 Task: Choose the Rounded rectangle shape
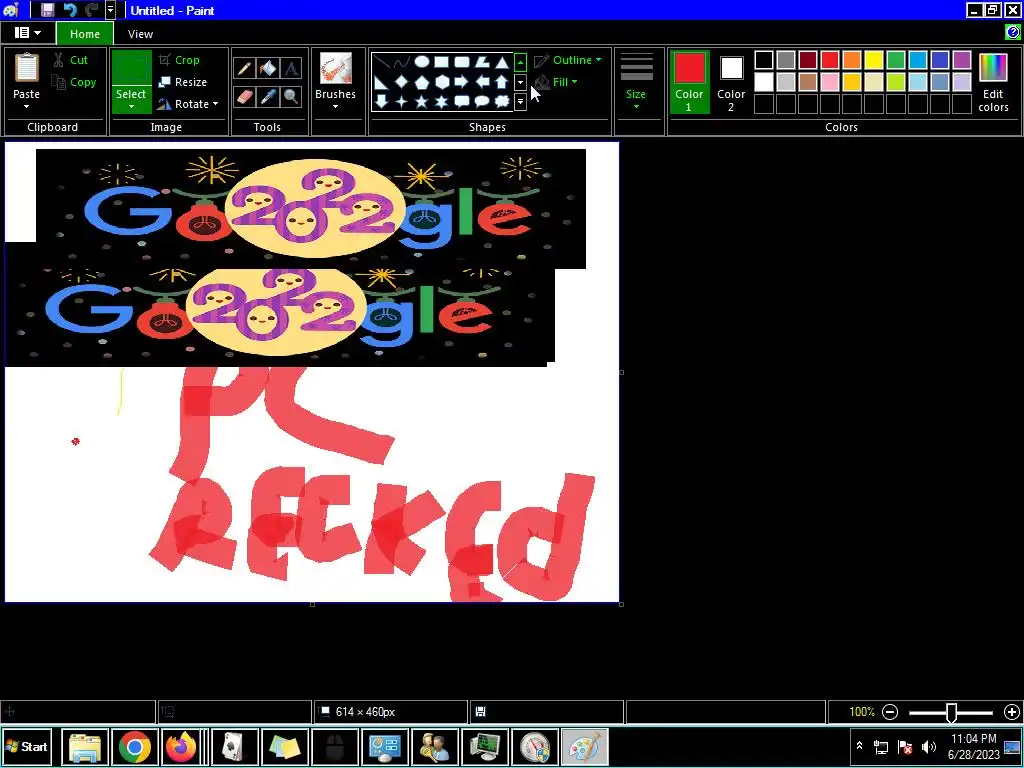(x=462, y=62)
